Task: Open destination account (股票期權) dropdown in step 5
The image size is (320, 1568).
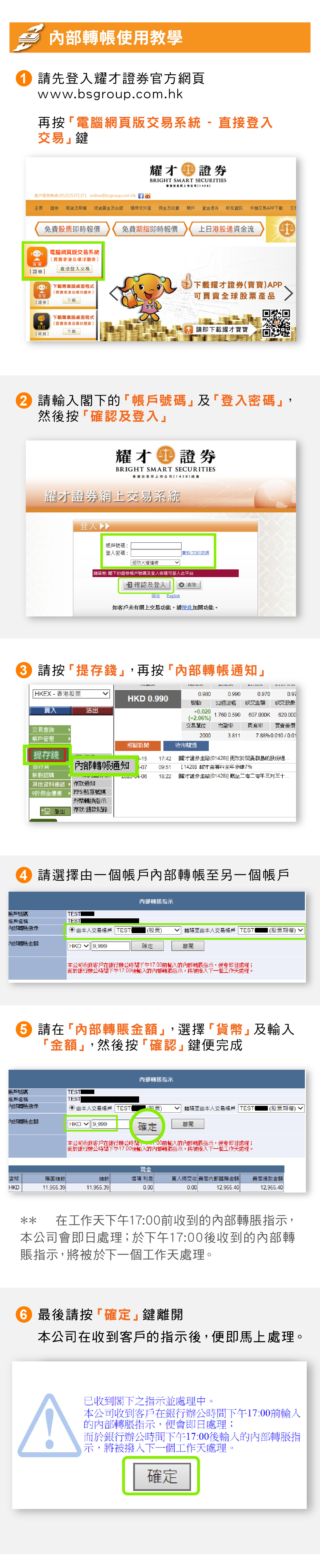Action: (271, 1109)
